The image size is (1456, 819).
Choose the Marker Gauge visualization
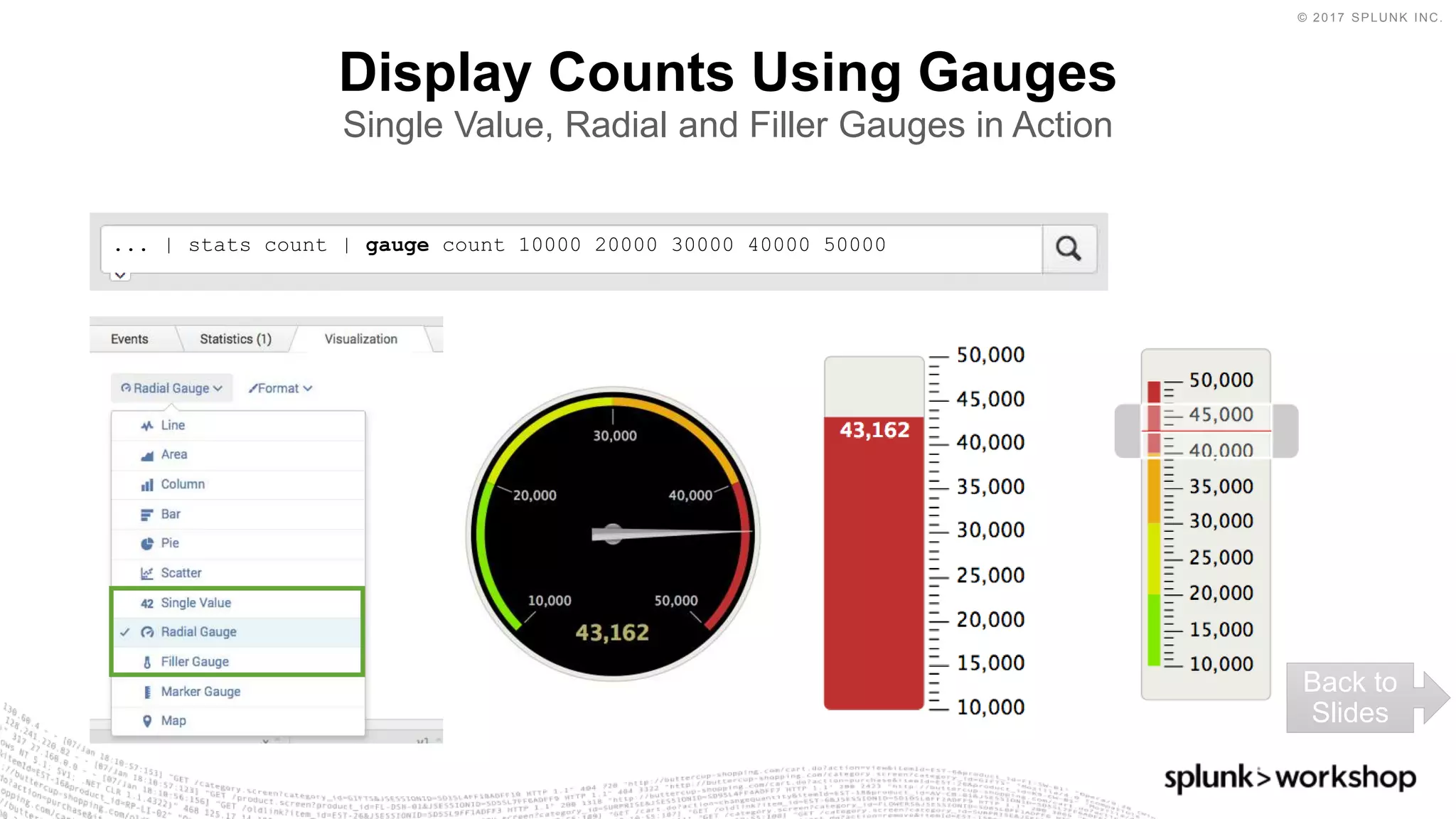[238, 692]
